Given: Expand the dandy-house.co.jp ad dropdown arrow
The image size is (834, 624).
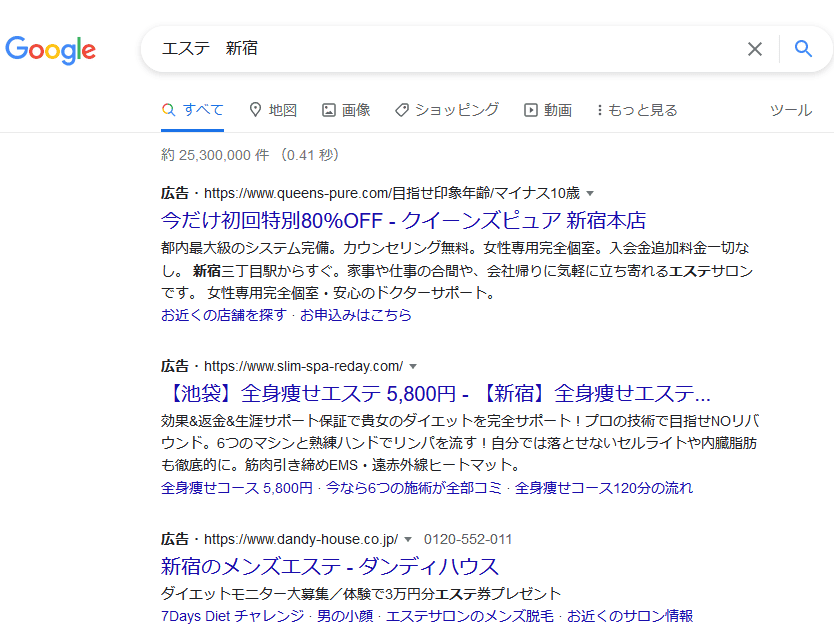Looking at the screenshot, I should click(x=408, y=539).
